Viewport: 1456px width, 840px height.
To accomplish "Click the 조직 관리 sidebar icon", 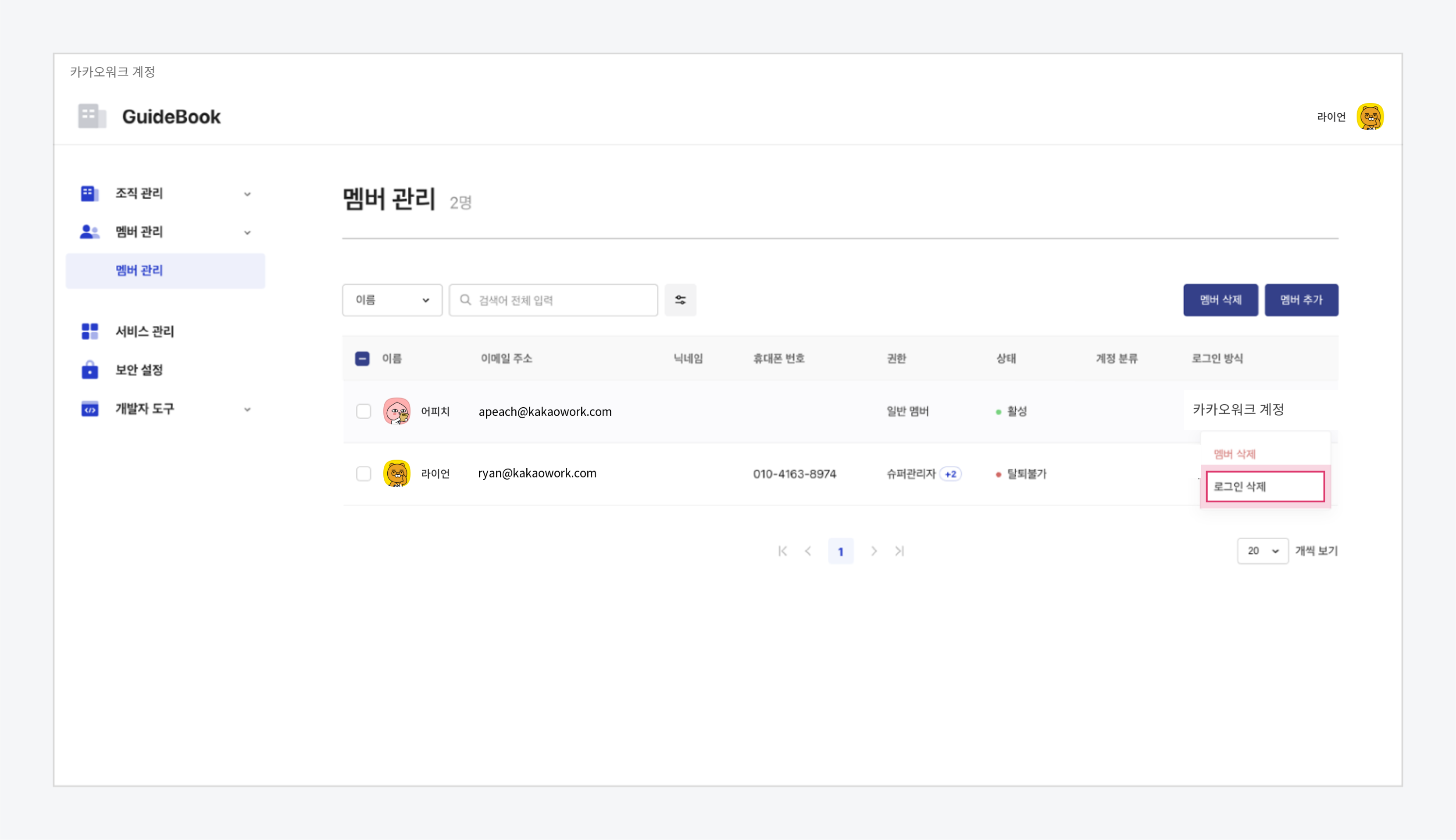I will [x=89, y=193].
